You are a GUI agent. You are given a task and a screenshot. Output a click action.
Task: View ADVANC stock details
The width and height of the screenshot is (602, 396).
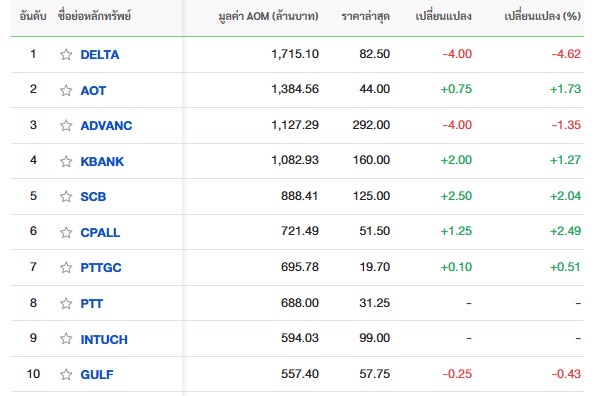[x=106, y=126]
